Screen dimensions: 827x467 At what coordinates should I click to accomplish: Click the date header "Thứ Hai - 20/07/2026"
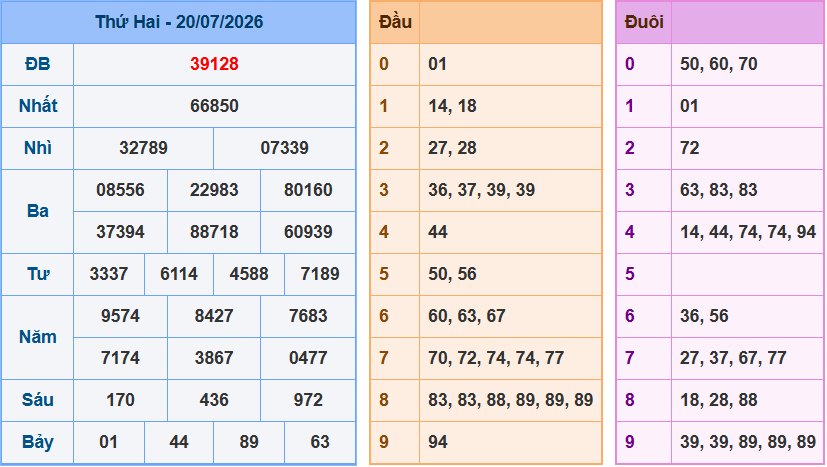point(179,22)
